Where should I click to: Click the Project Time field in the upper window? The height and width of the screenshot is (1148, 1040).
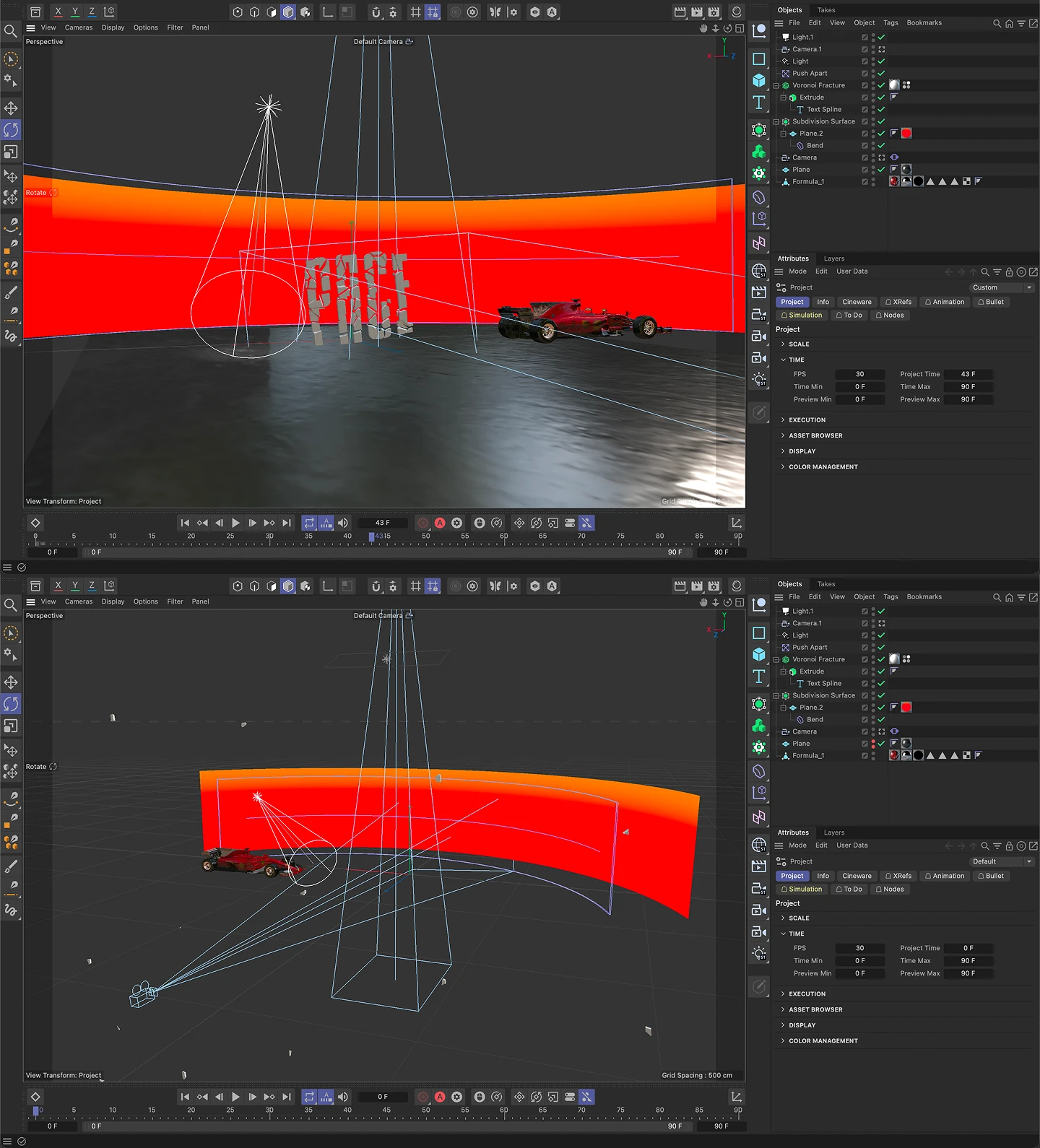(x=968, y=375)
